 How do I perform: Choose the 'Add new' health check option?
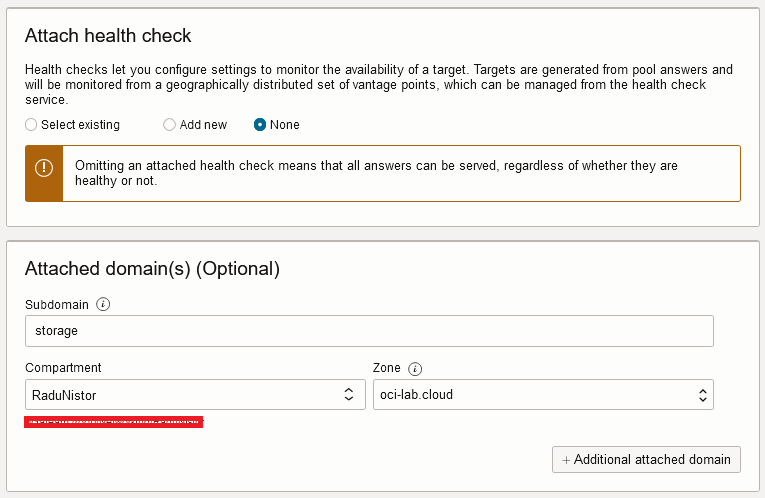[x=171, y=125]
